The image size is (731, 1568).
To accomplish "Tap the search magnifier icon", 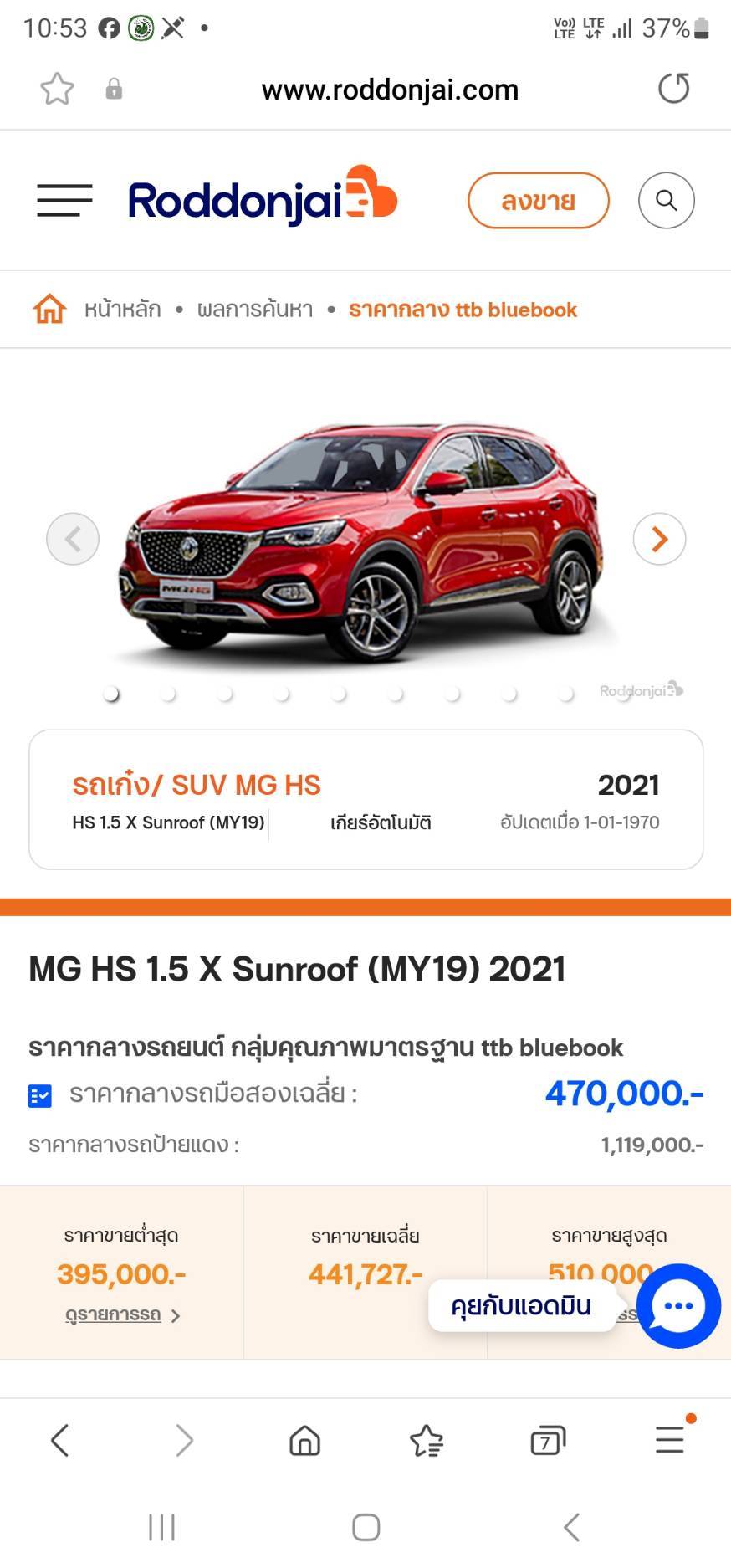I will 667,200.
